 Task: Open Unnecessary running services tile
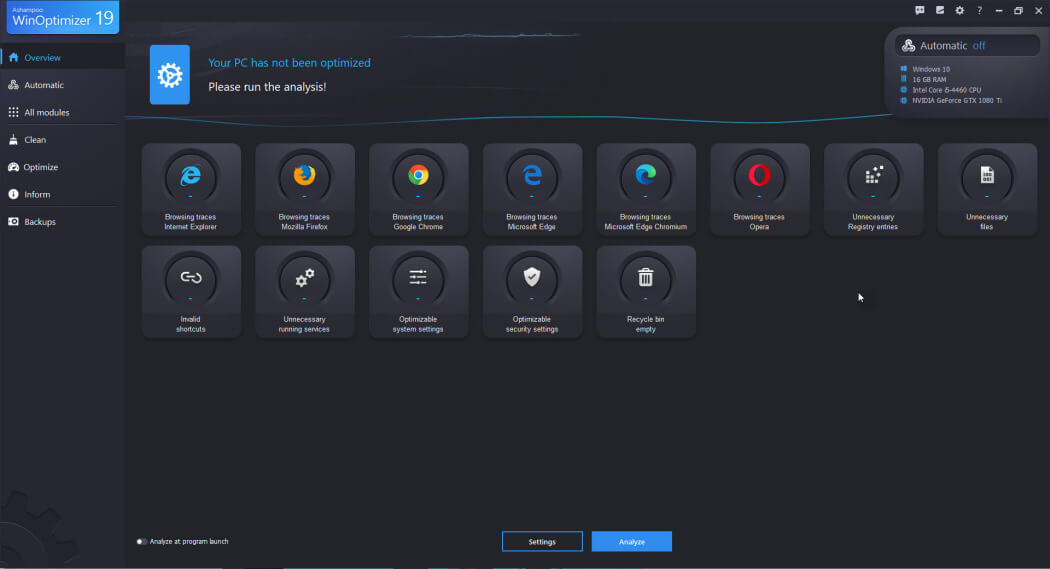point(305,292)
